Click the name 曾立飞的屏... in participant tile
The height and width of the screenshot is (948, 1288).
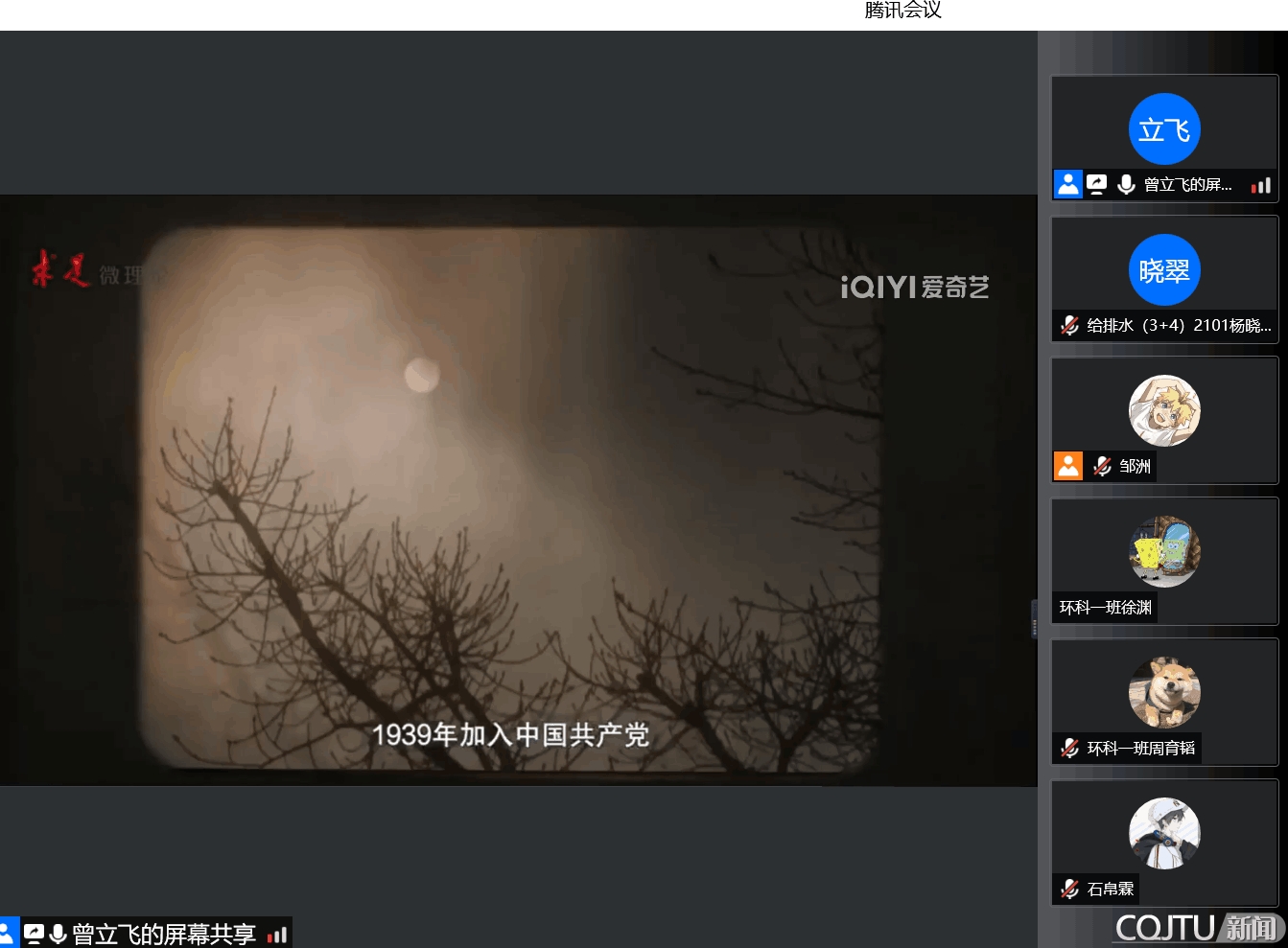[x=1187, y=185]
